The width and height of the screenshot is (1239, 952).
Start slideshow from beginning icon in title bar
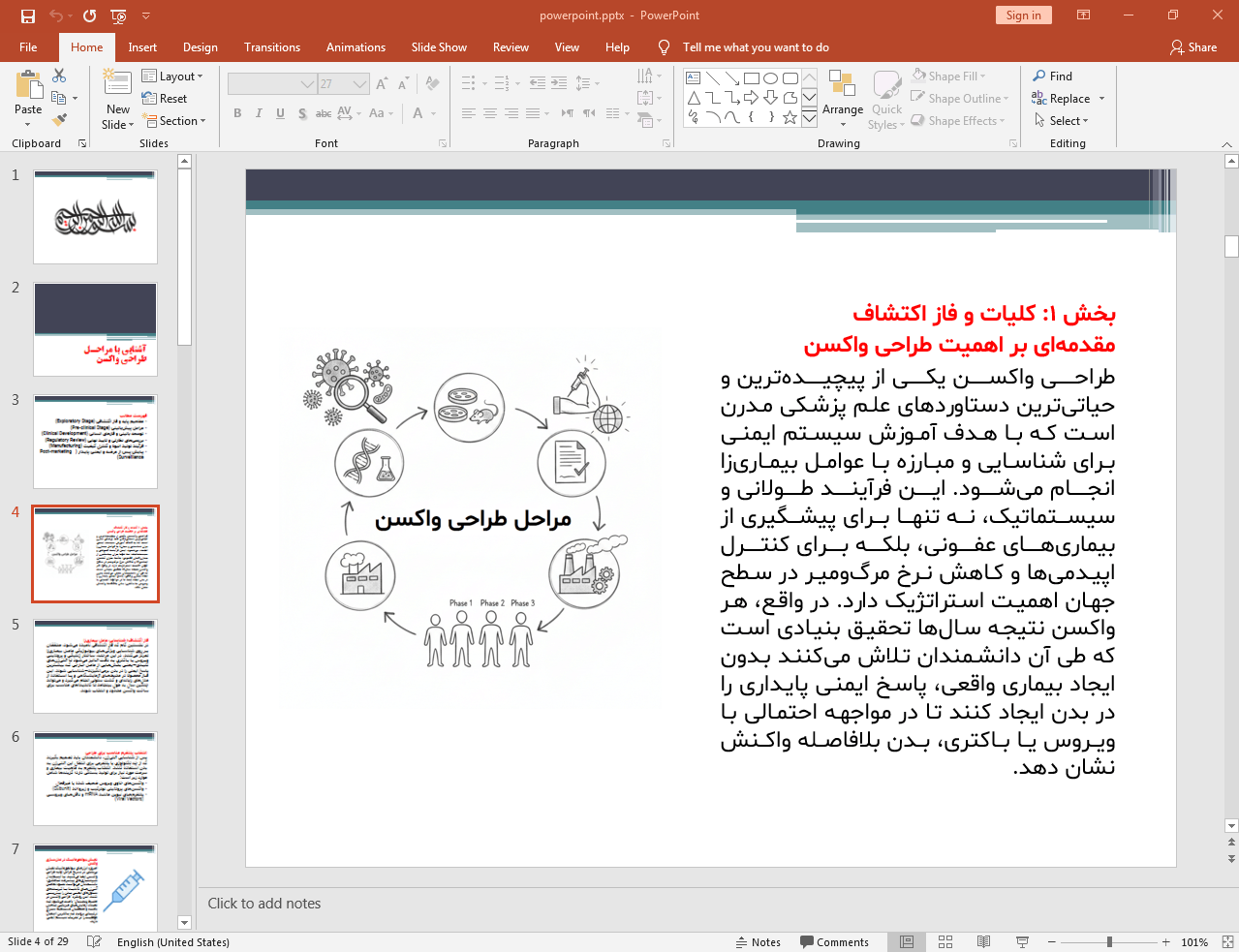[118, 15]
